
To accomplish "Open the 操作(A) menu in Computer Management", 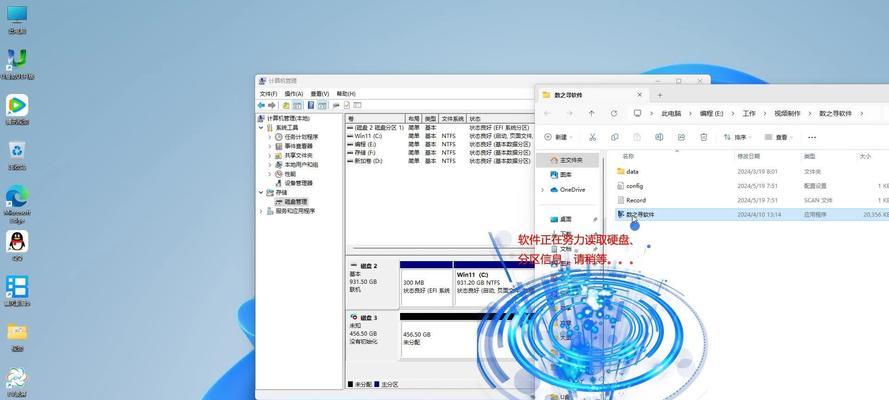I will [x=294, y=93].
